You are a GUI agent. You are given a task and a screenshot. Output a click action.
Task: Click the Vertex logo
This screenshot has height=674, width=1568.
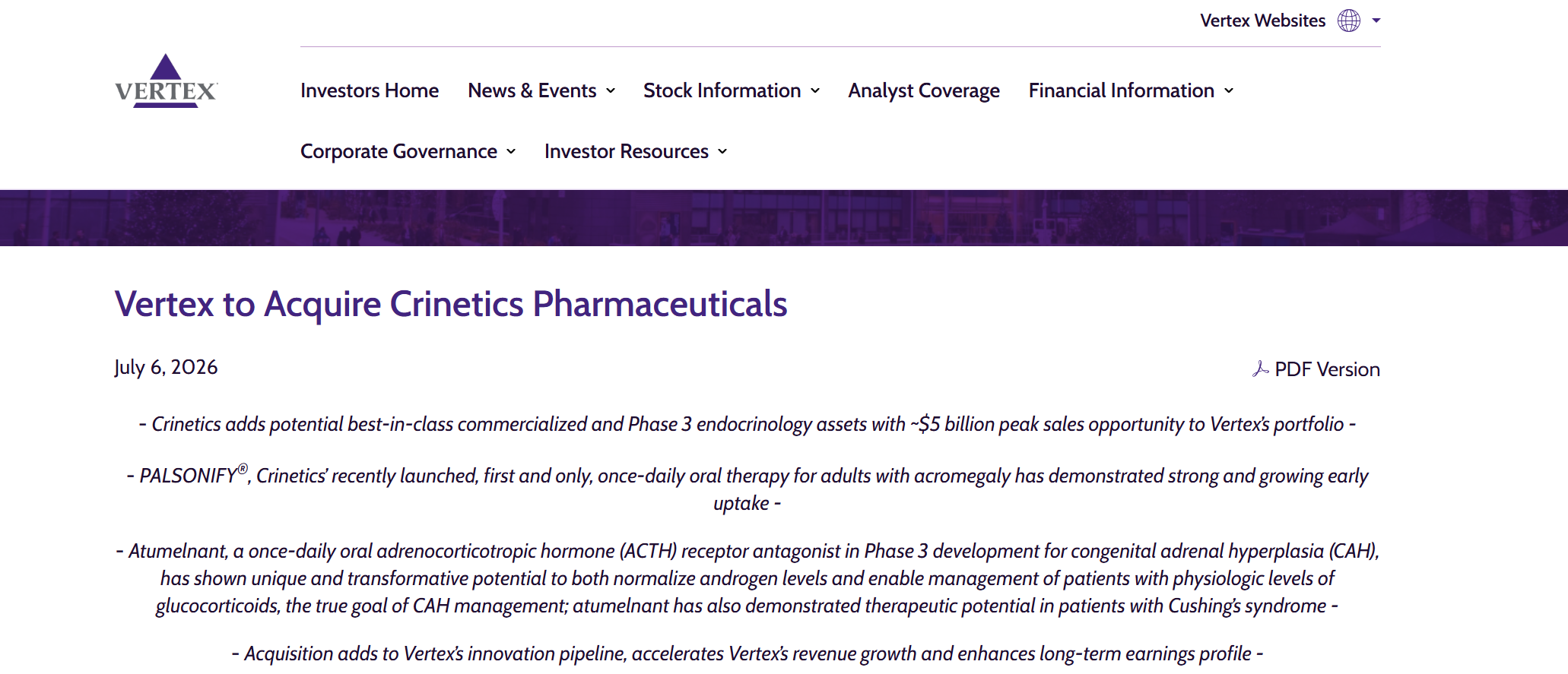[167, 81]
